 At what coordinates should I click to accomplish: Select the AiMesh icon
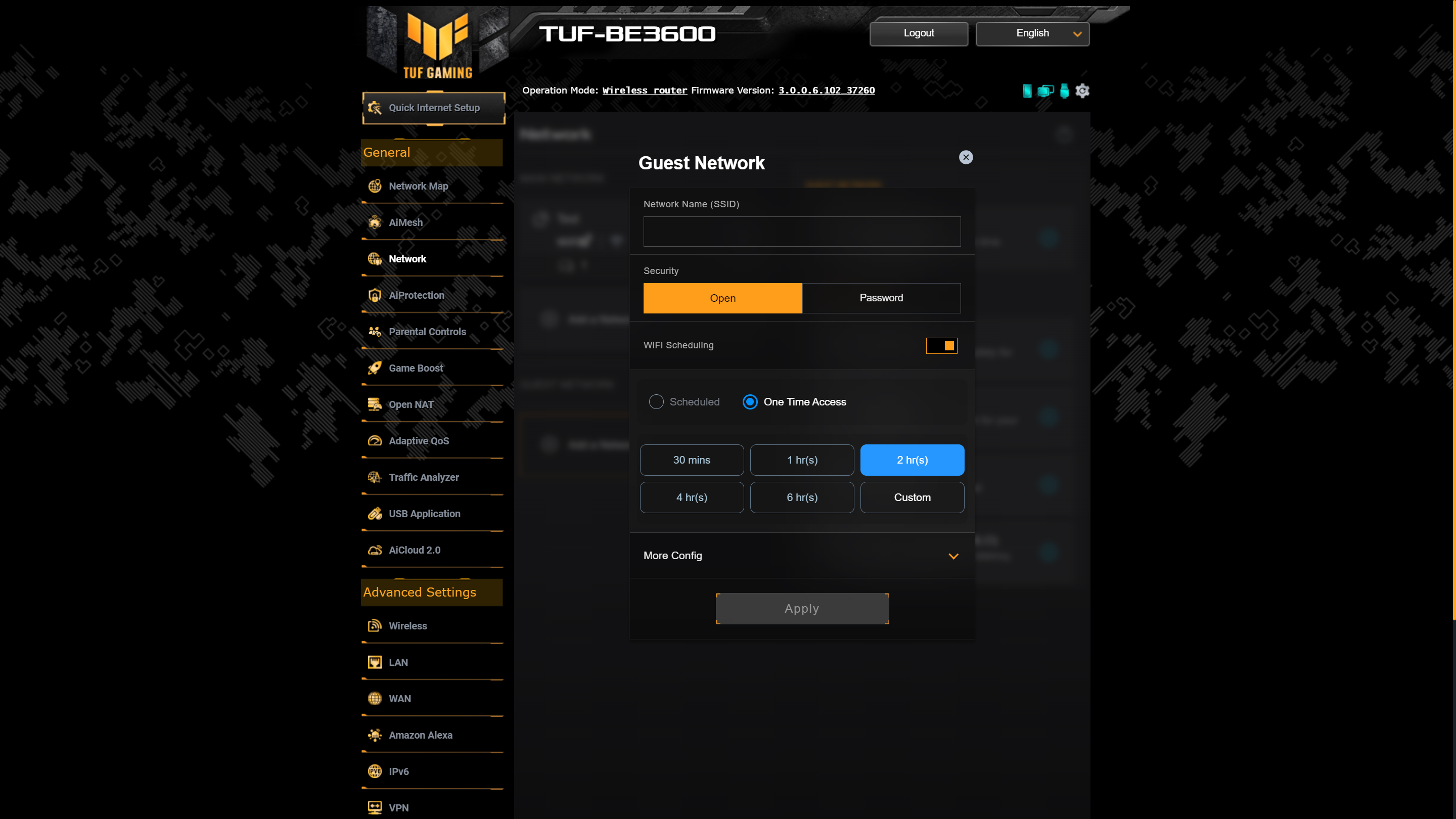[375, 221]
